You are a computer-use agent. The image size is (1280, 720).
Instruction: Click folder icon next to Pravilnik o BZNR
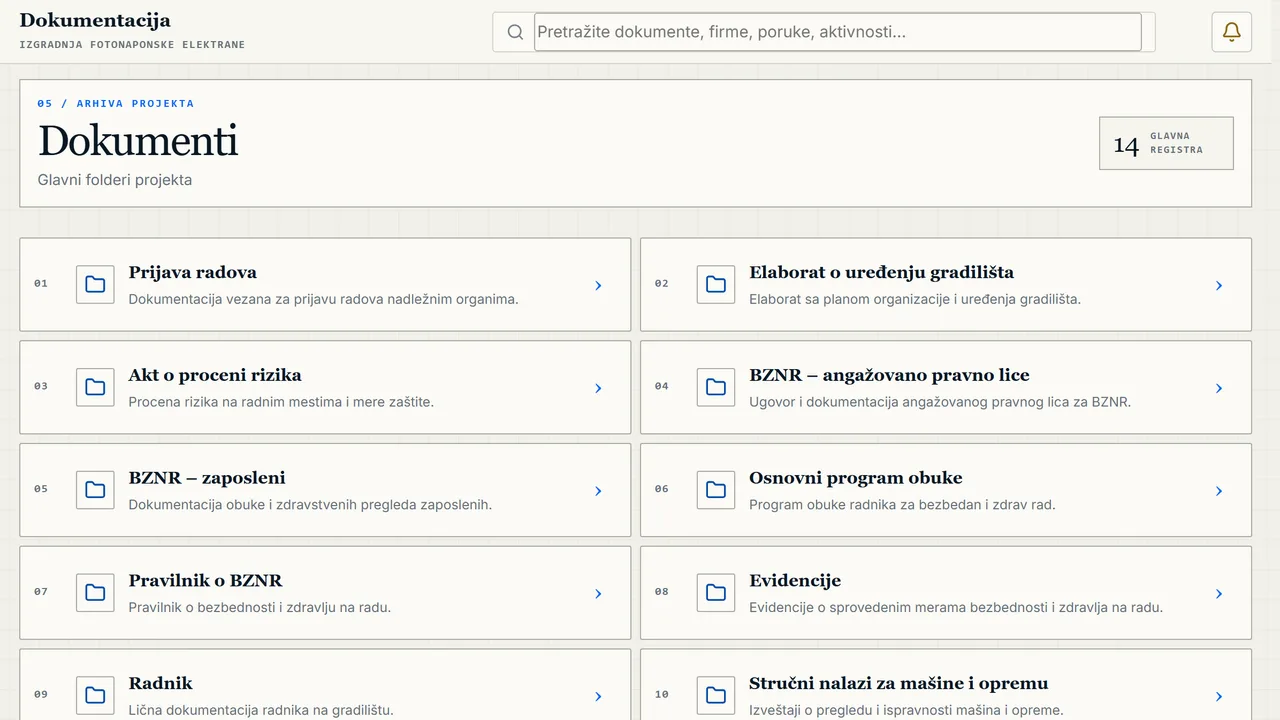tap(95, 593)
